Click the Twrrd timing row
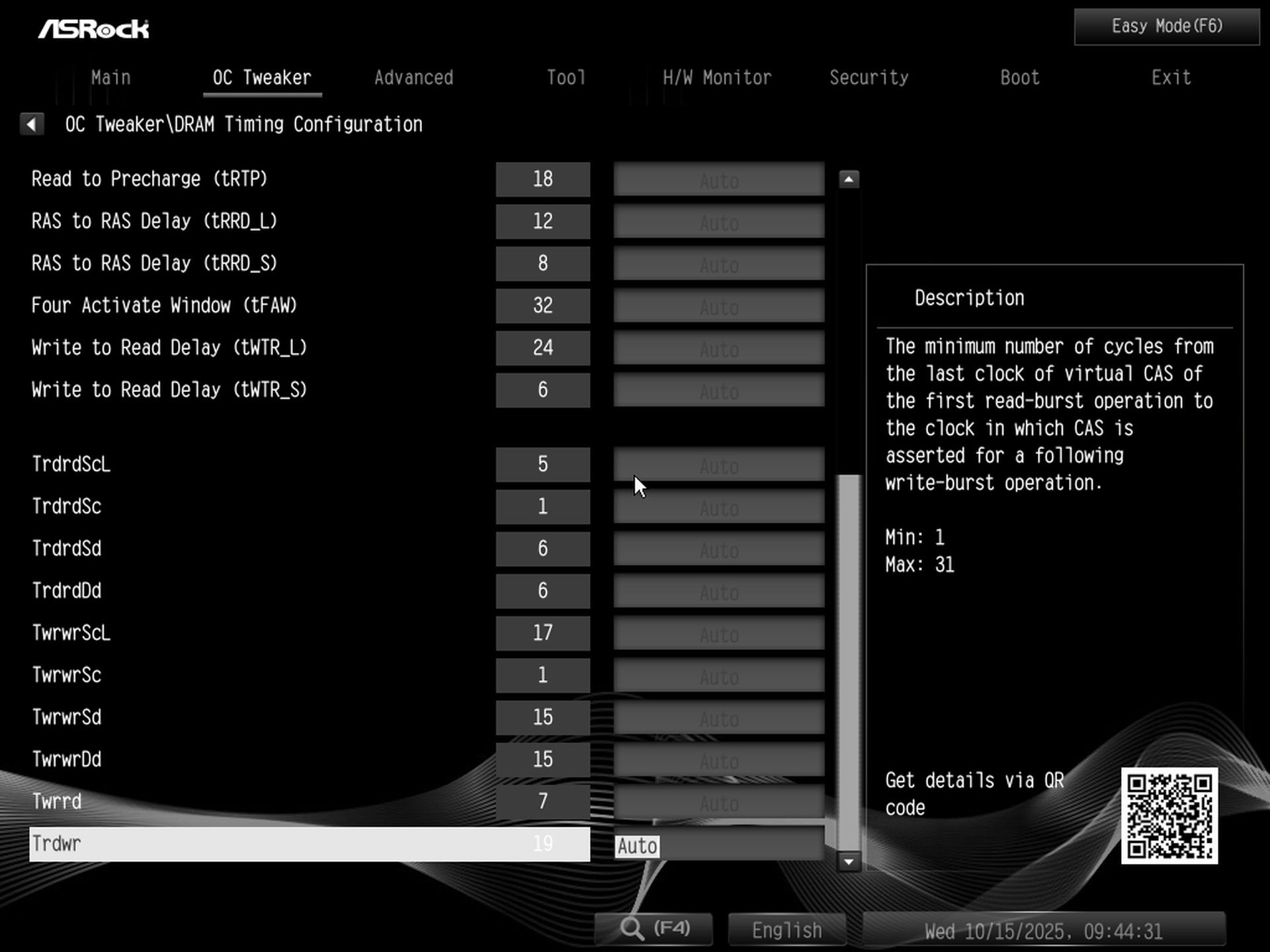This screenshot has height=952, width=1270. click(x=265, y=801)
